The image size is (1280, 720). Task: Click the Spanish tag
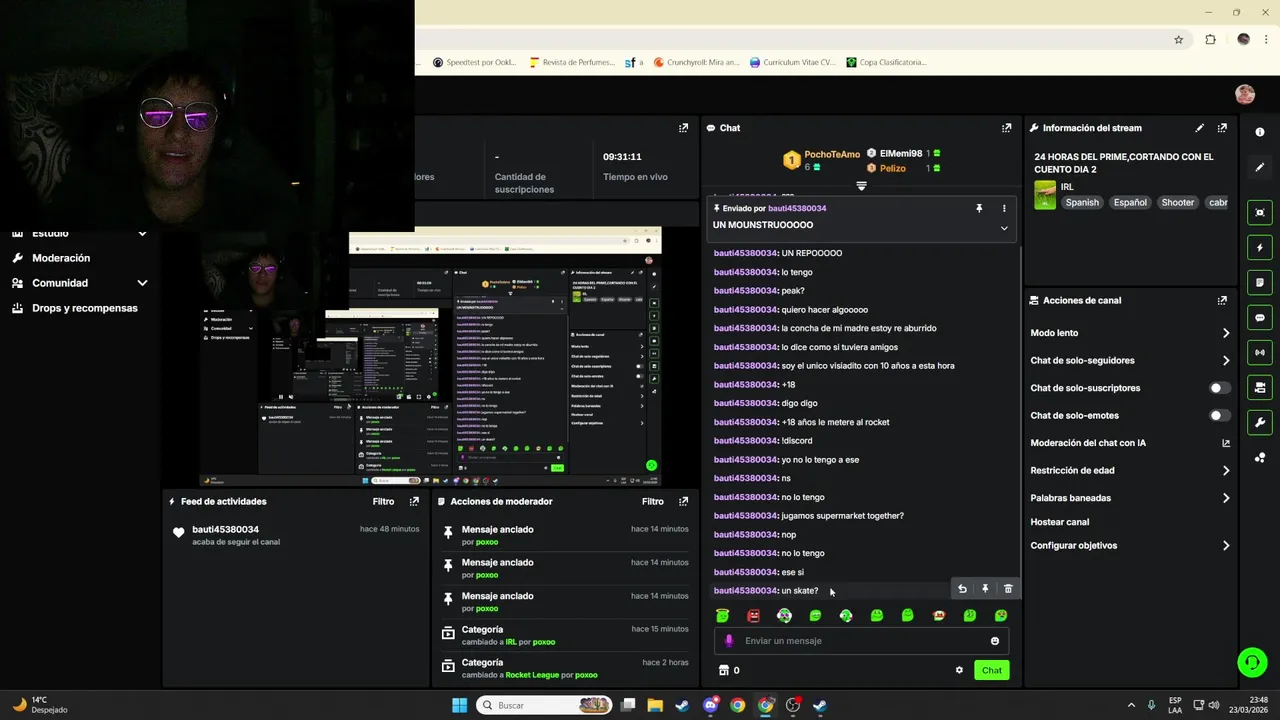tap(1082, 202)
